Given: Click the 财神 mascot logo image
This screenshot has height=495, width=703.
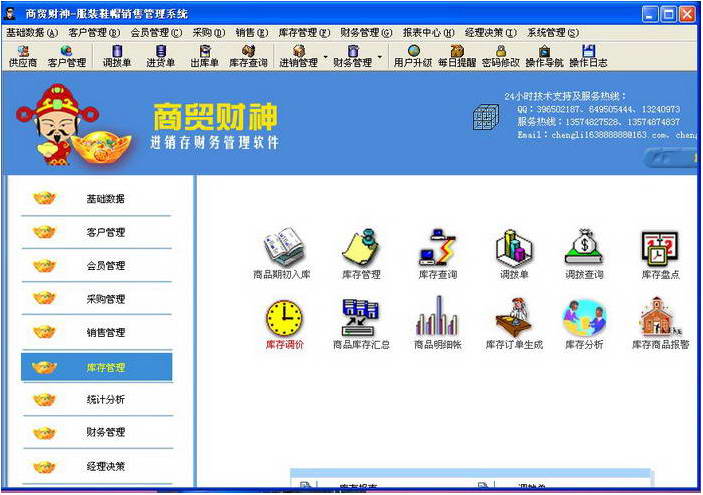Looking at the screenshot, I should [x=74, y=125].
